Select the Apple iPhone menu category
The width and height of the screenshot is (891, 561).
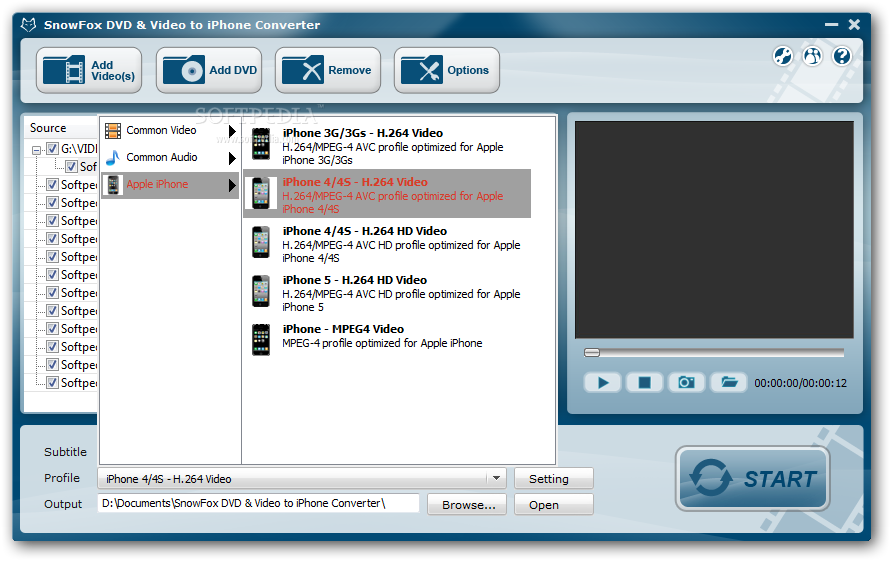[x=170, y=185]
